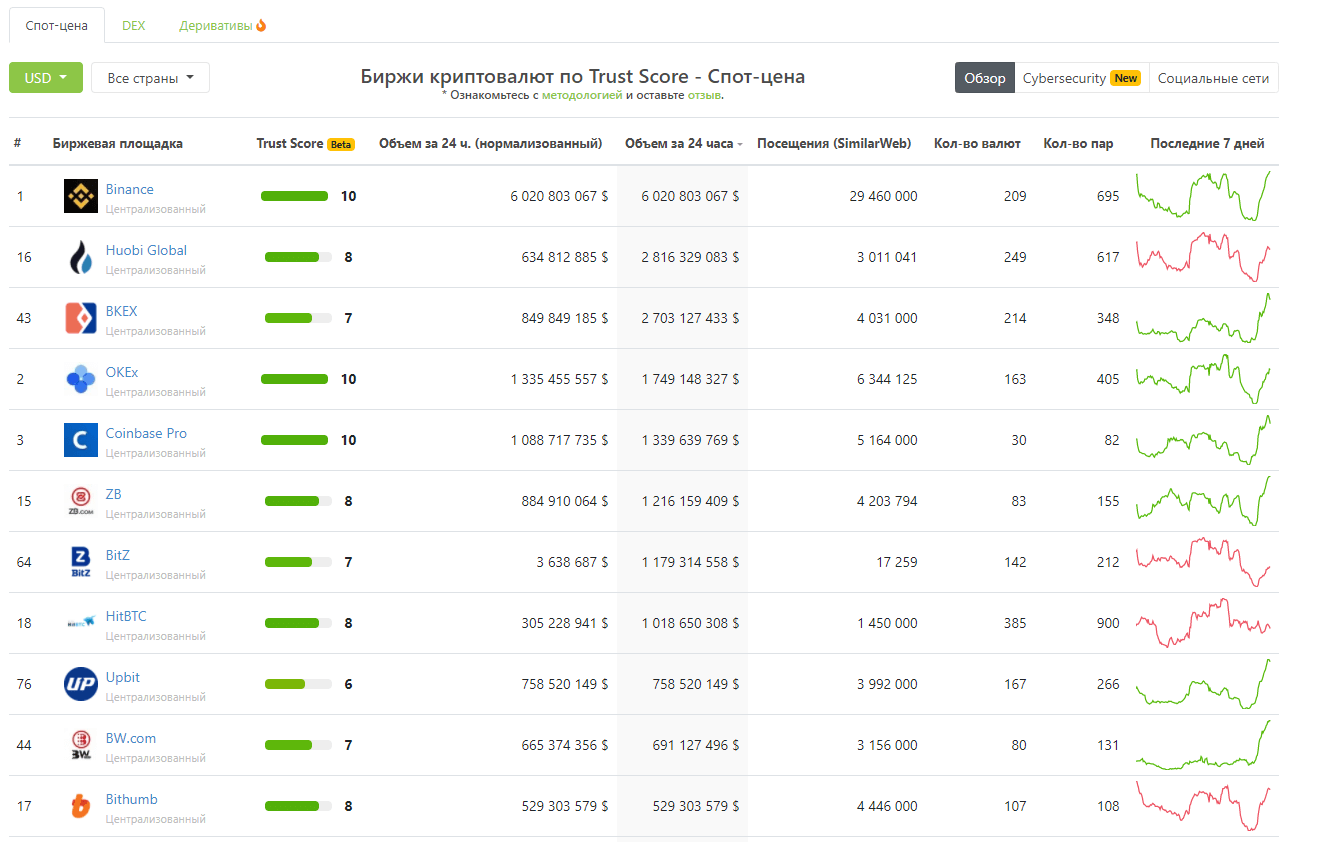Image resolution: width=1320 pixels, height=842 pixels.
Task: Open the USD currency dropdown
Action: [x=46, y=78]
